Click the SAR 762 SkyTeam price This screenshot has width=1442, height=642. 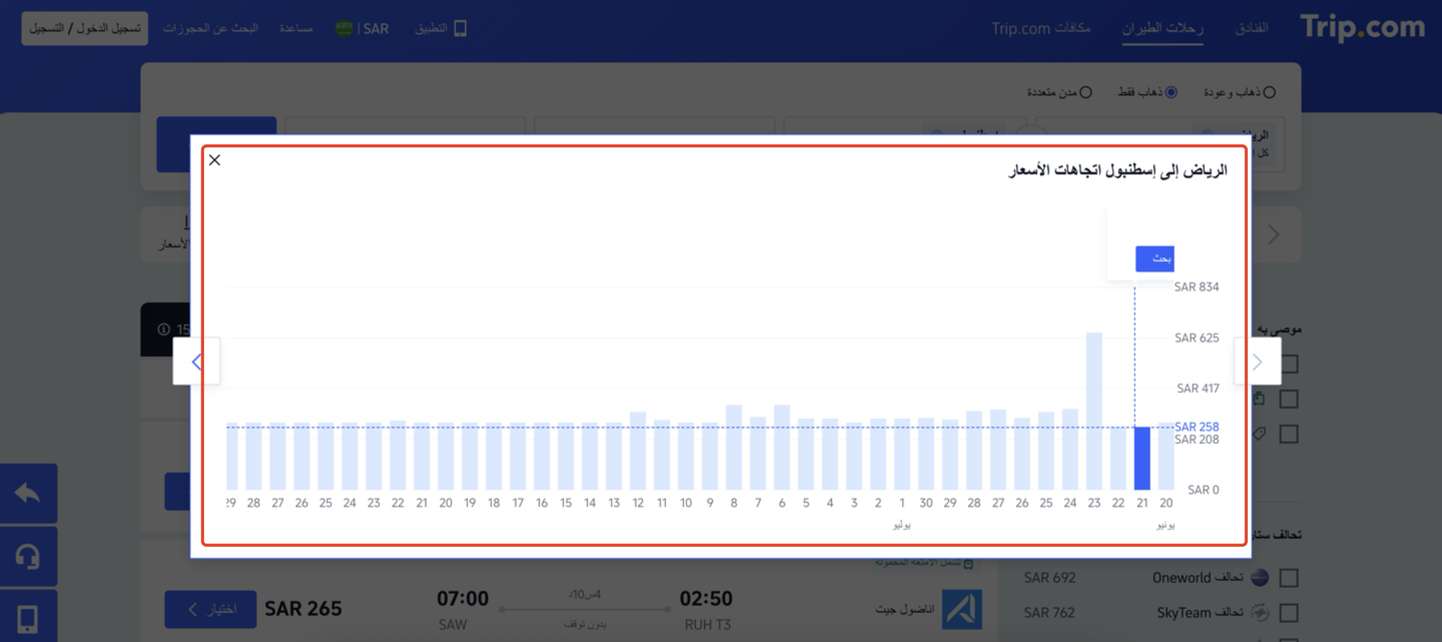click(1050, 612)
